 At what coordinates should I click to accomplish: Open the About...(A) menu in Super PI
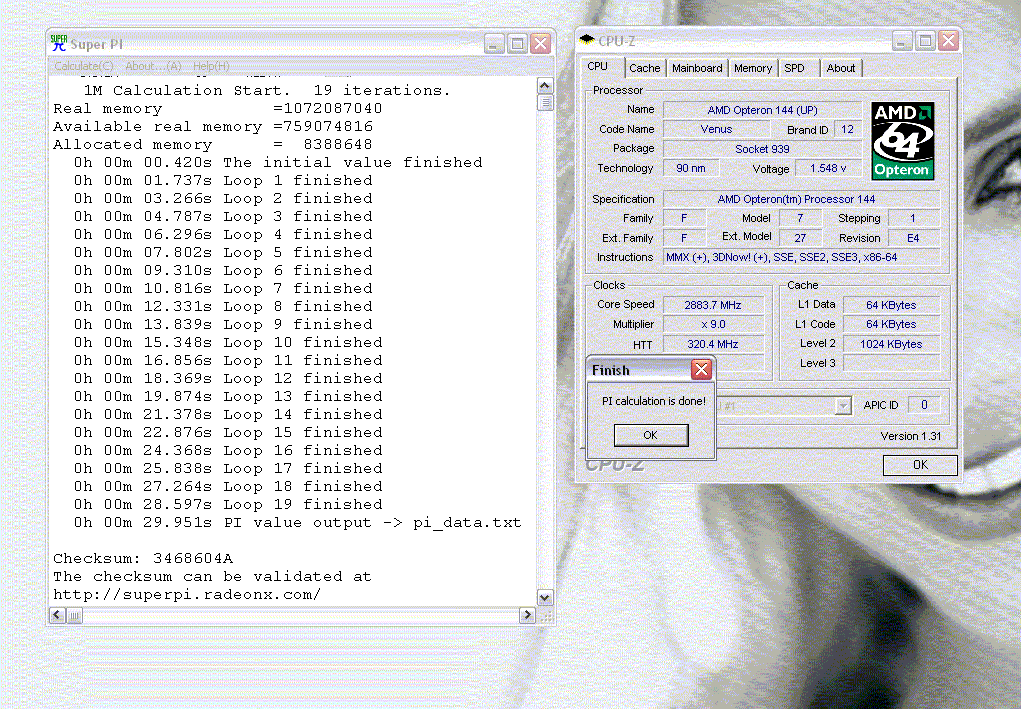(153, 66)
